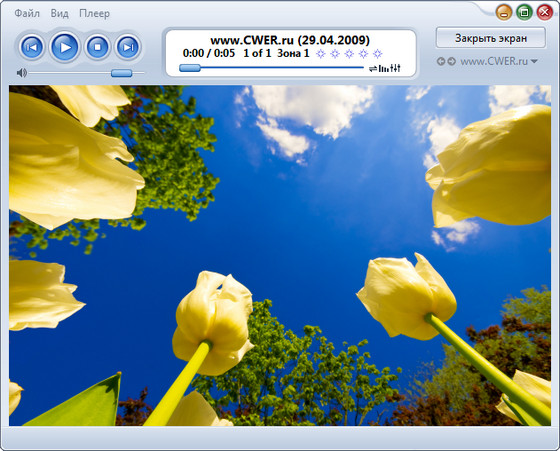Image resolution: width=560 pixels, height=451 pixels.
Task: Navigate back with the left arrow icon
Action: click(441, 61)
